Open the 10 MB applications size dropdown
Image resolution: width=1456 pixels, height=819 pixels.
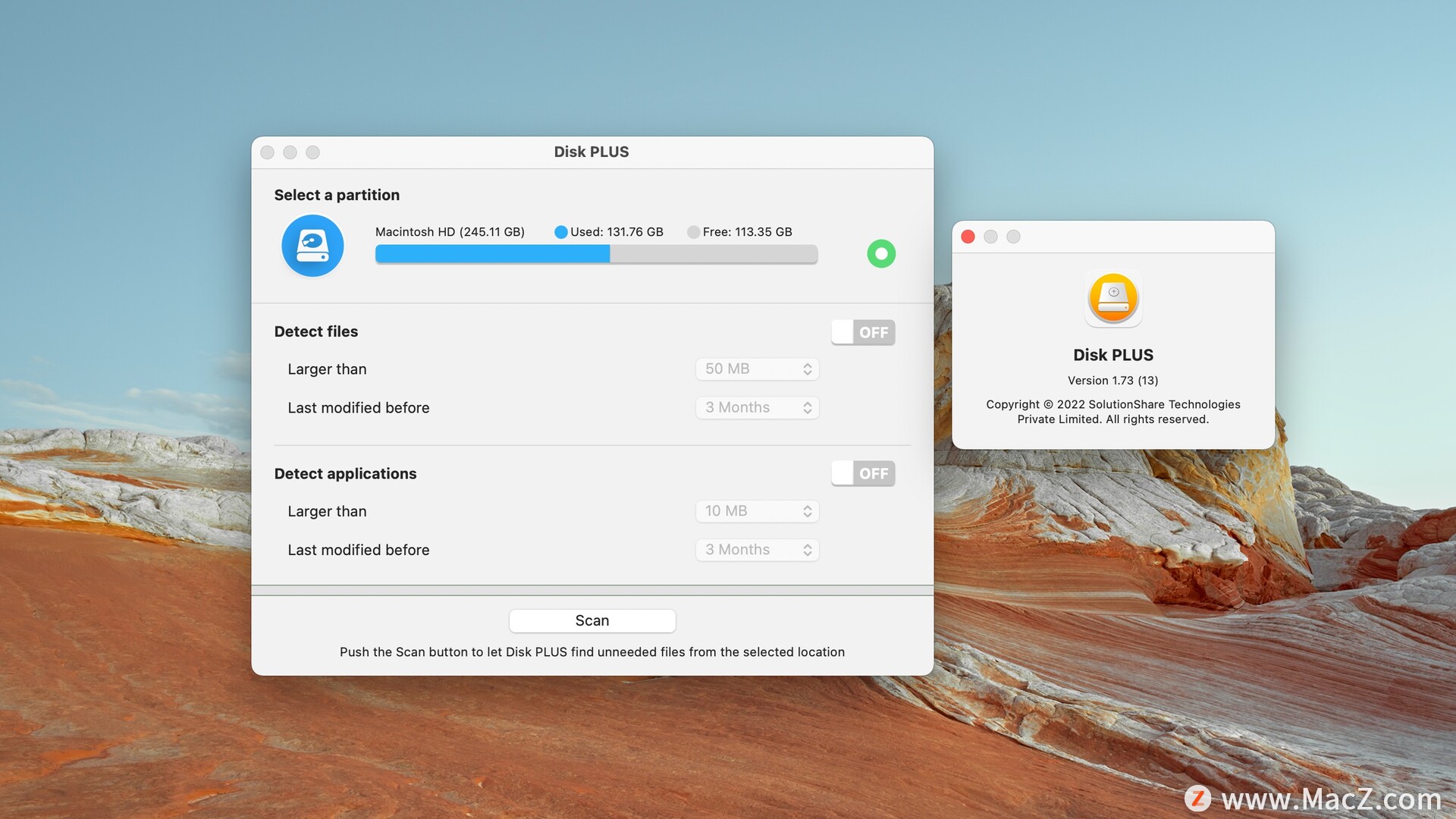757,511
